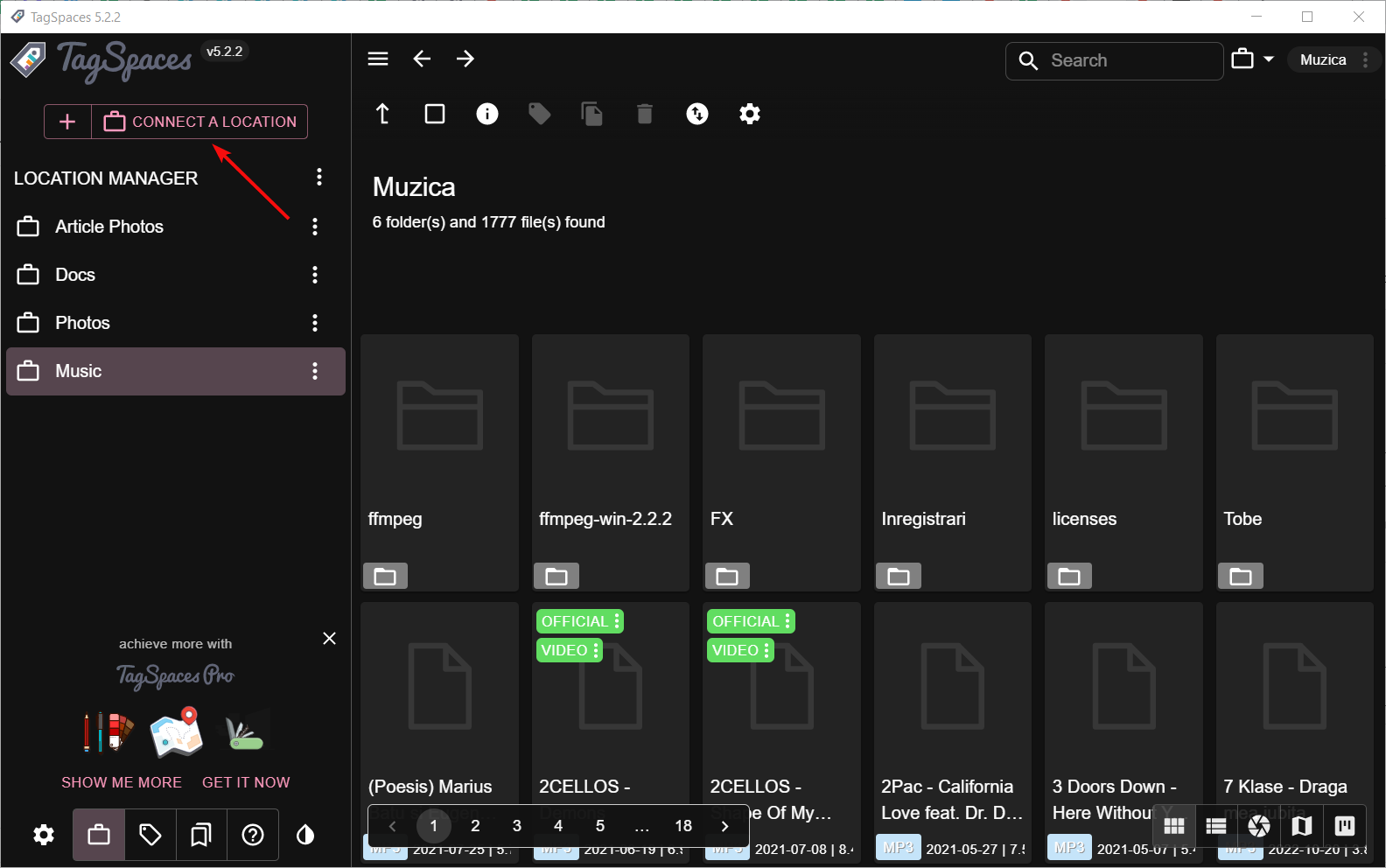Switch to the Tag Library tab

[x=150, y=836]
